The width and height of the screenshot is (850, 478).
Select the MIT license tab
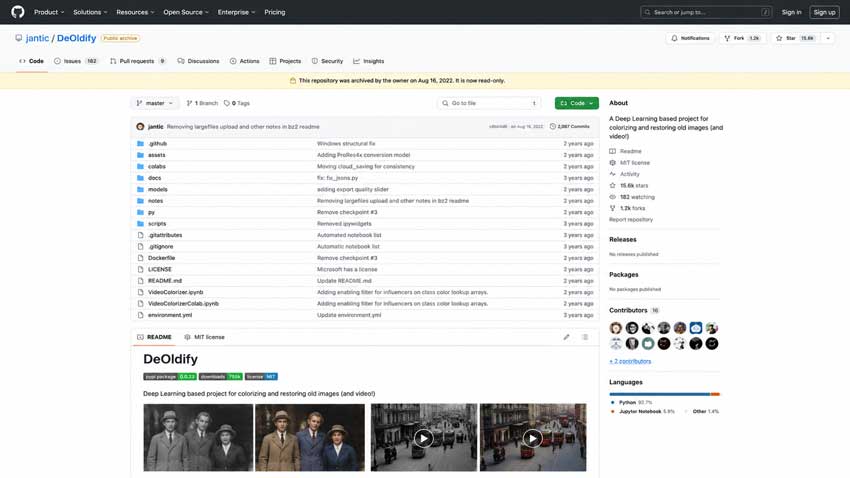(204, 337)
